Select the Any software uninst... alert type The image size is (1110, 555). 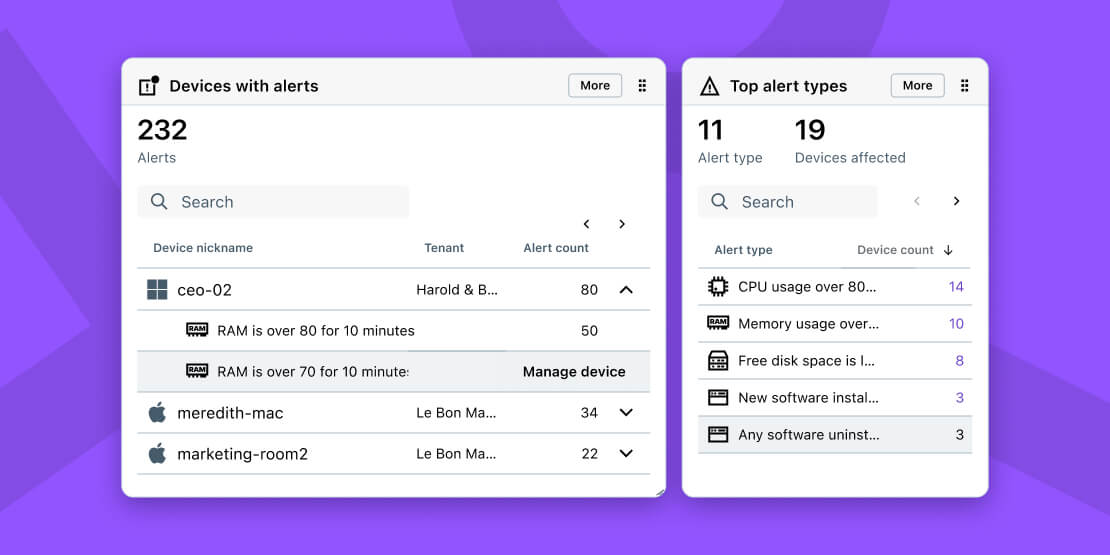[808, 435]
